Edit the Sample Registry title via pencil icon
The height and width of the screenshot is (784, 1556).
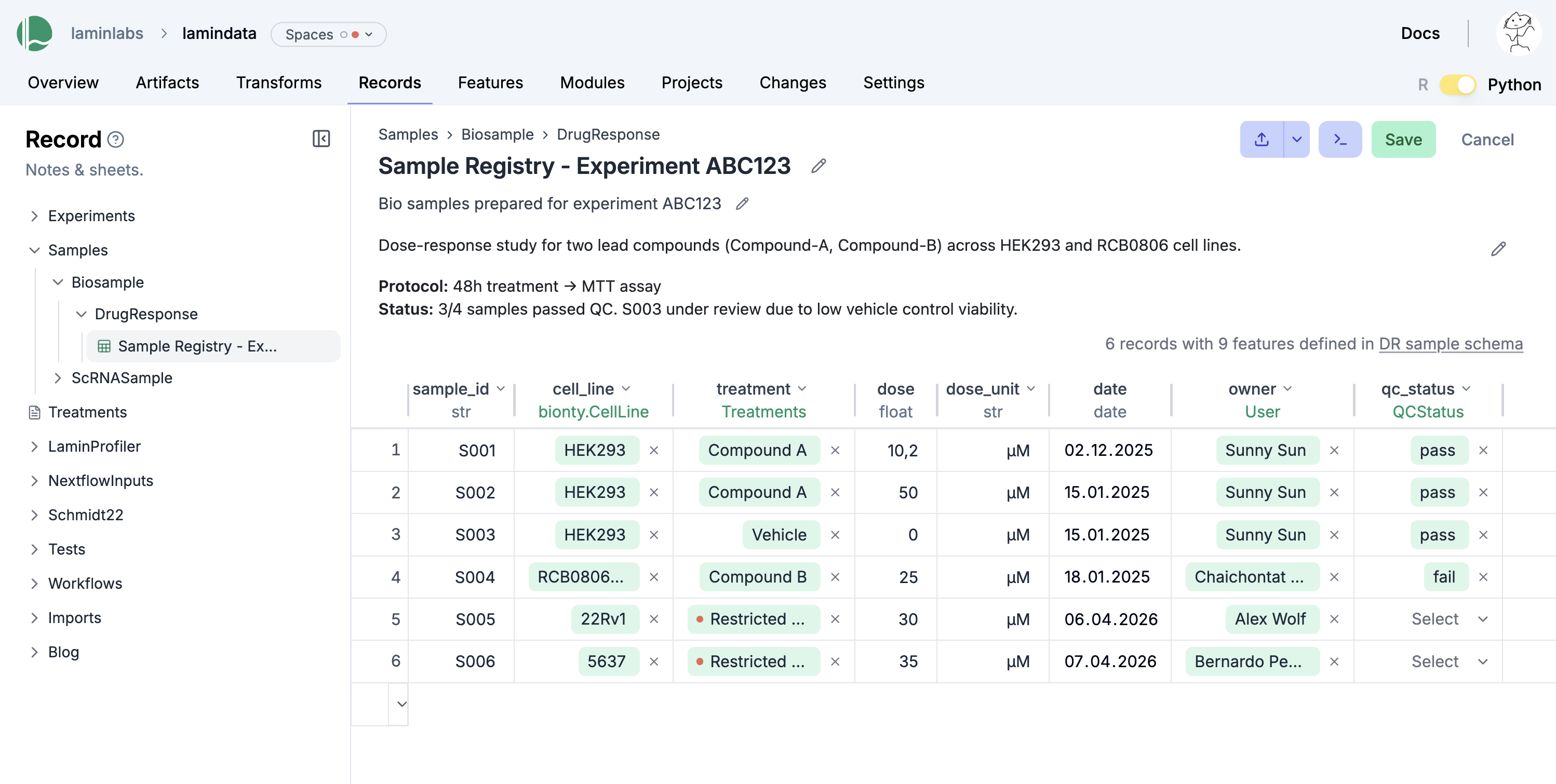tap(819, 166)
